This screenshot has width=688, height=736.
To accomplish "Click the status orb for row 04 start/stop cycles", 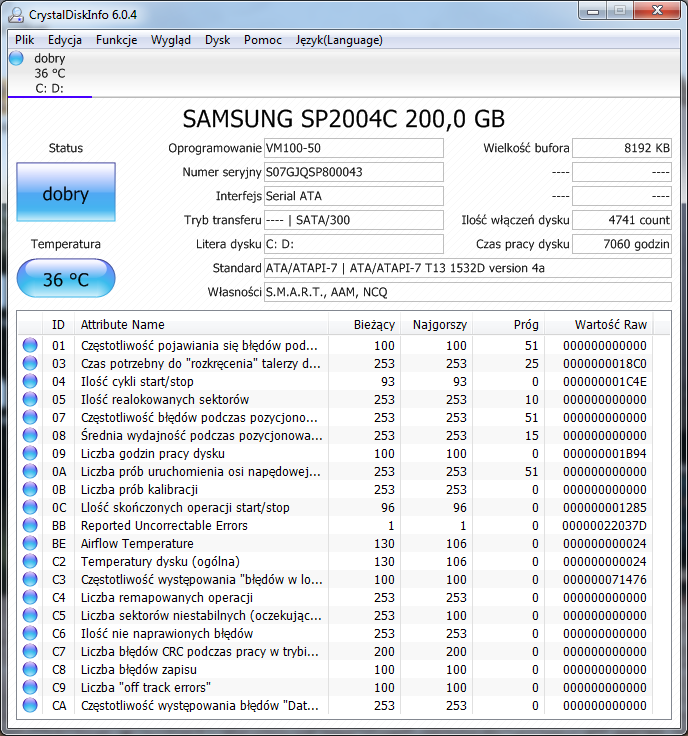I will [x=30, y=381].
